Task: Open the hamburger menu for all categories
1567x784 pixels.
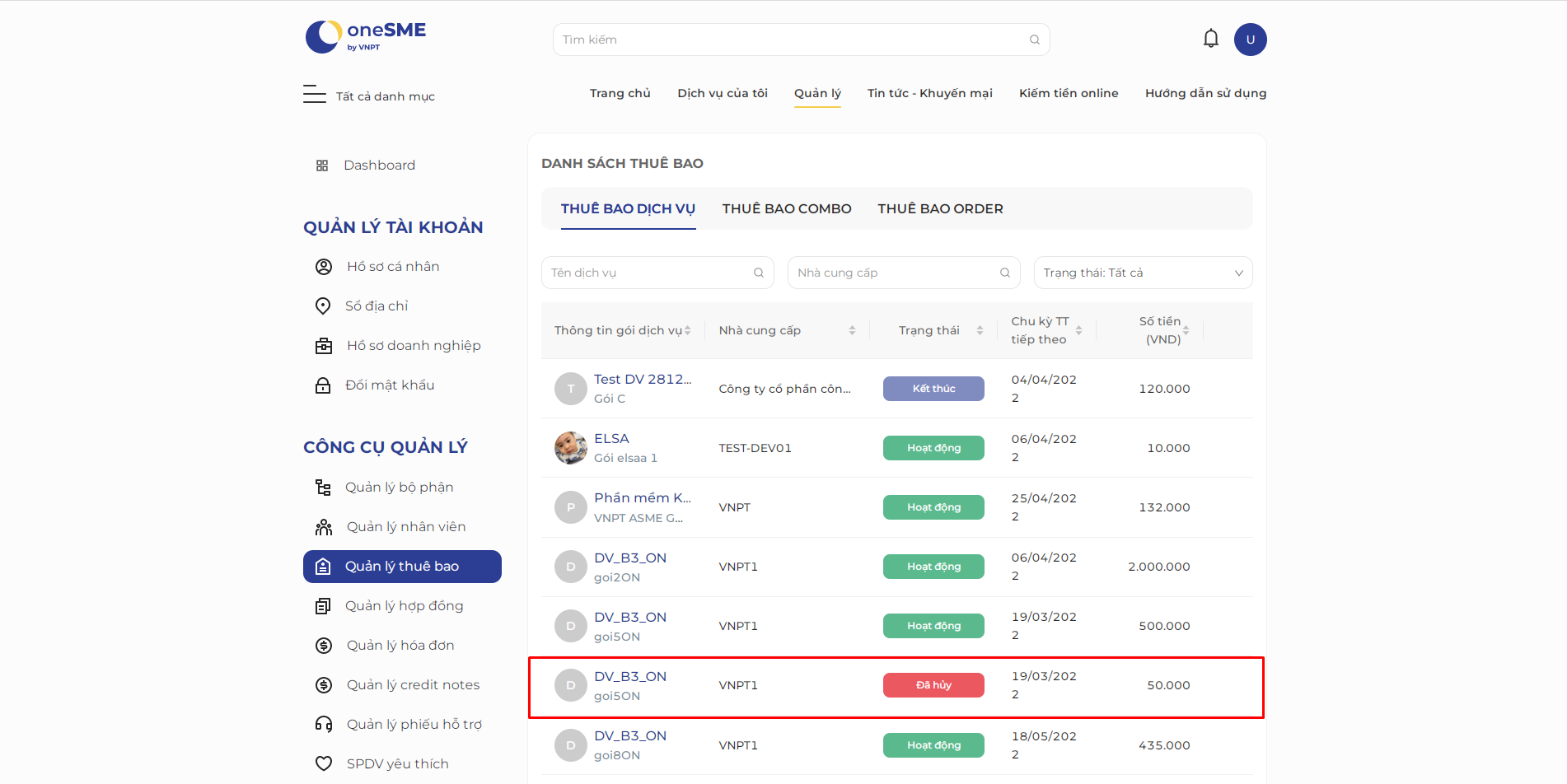Action: click(314, 94)
